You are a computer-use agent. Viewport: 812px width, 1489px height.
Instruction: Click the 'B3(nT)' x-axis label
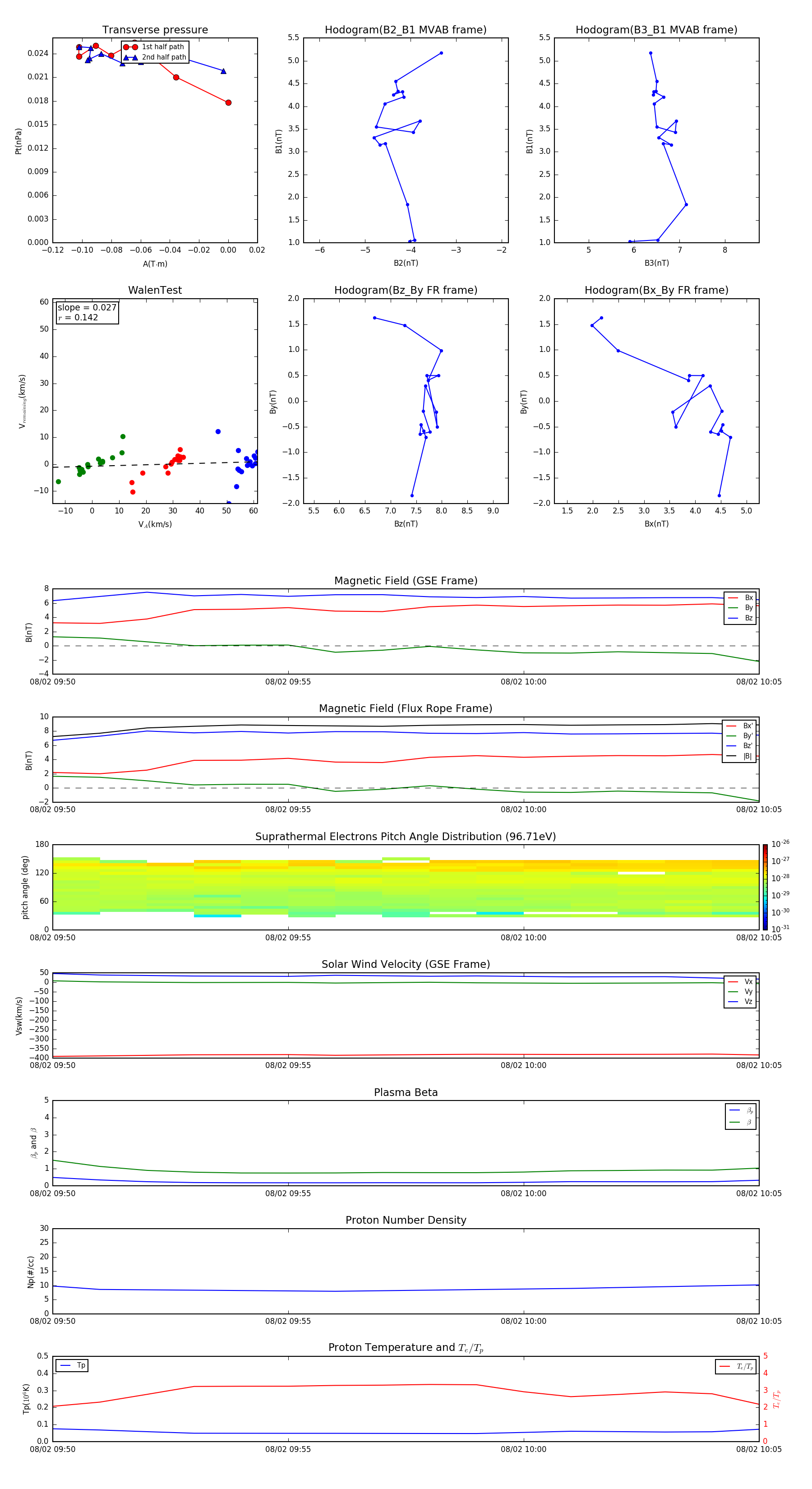[x=656, y=263]
